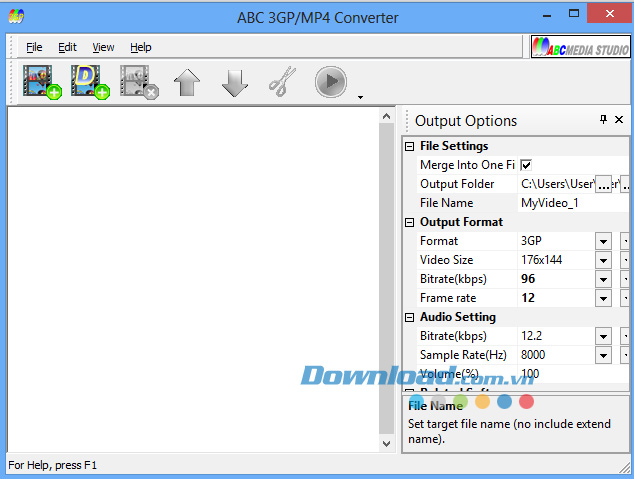Viewport: 634px width, 479px height.
Task: Click the File Name field MyVideo_1
Action: coord(572,203)
